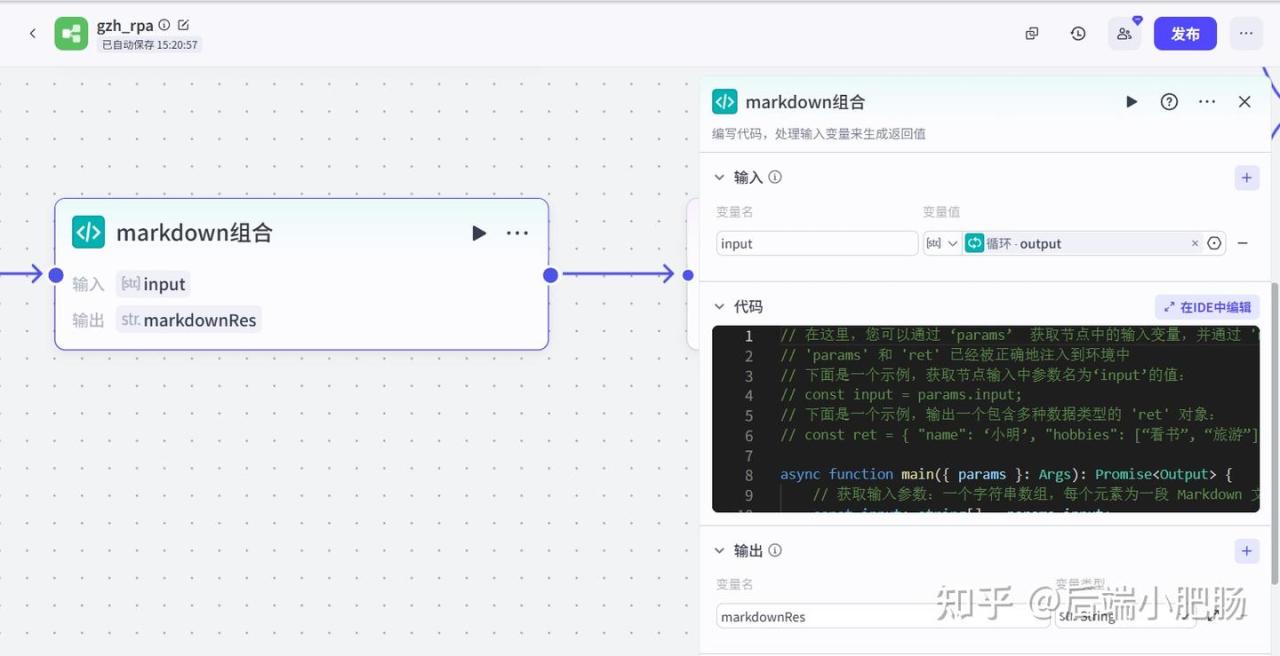Test-run node from side panel play icon
The image size is (1280, 656).
pos(1131,102)
